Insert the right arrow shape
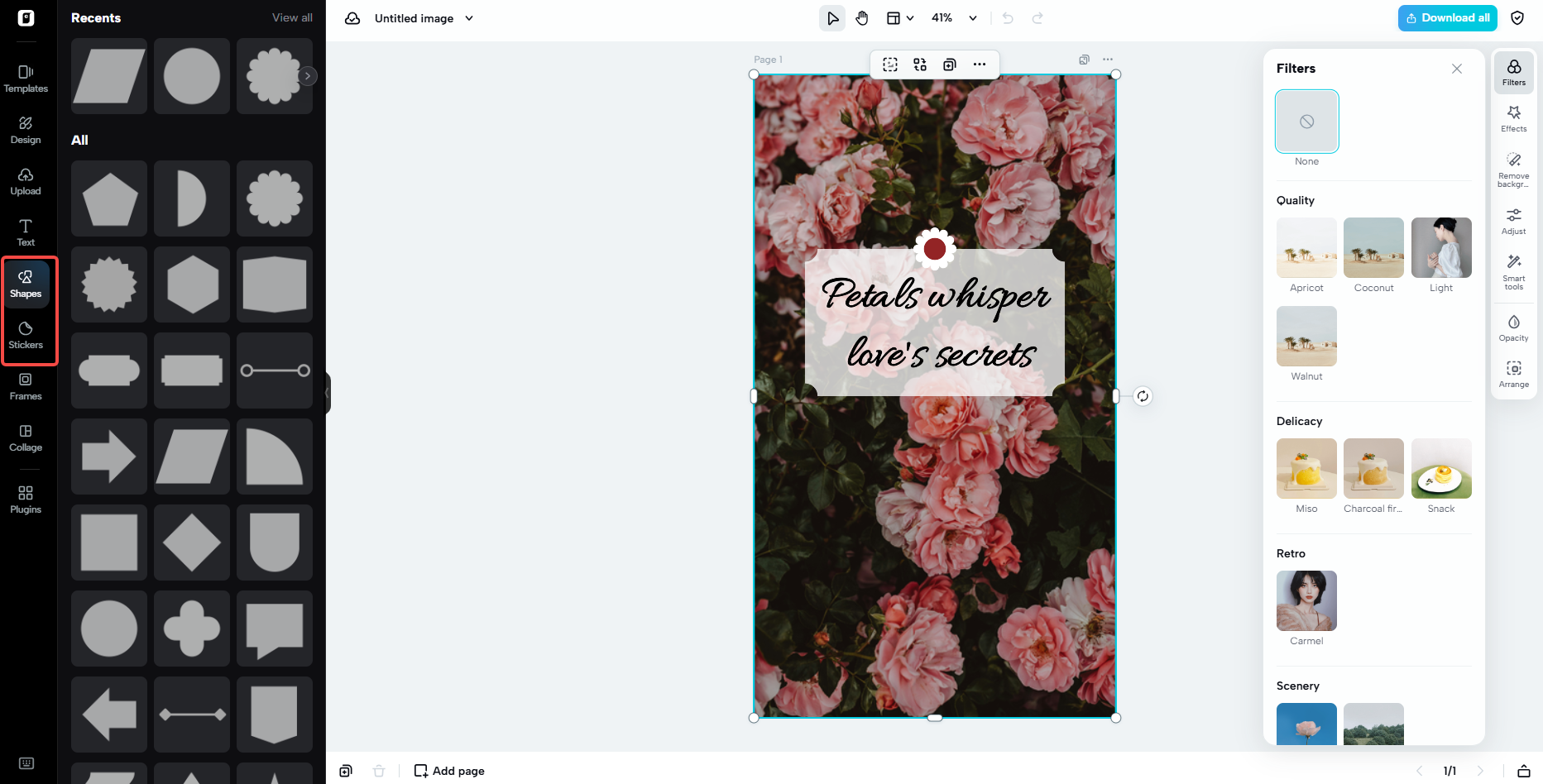This screenshot has height=784, width=1543. 109,457
